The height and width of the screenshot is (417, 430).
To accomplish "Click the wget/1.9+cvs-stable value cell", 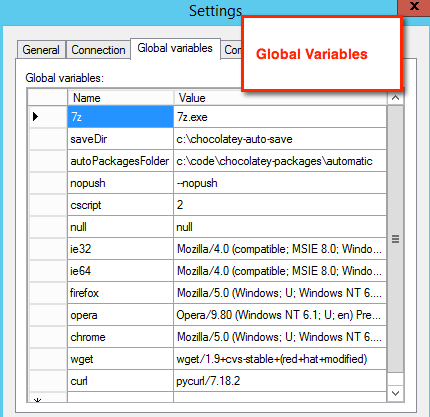I will tap(280, 359).
